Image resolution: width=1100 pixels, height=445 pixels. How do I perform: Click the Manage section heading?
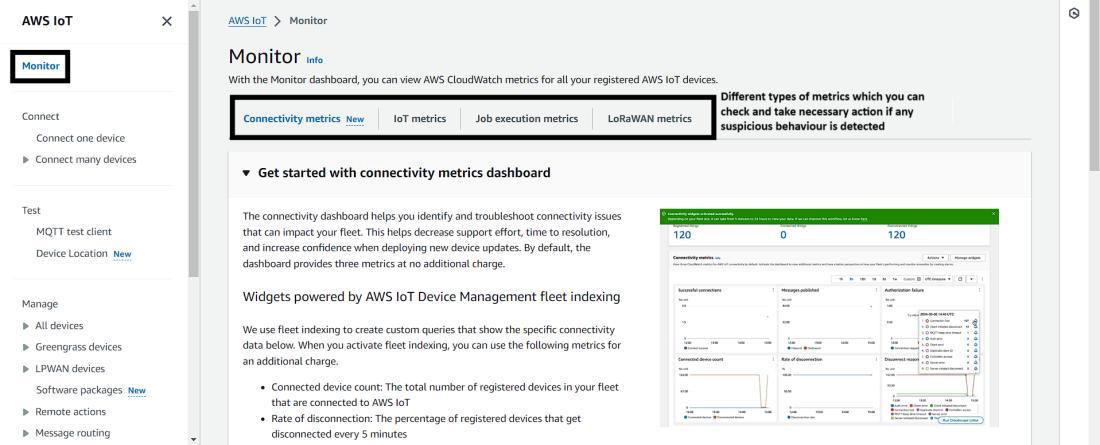pyautogui.click(x=40, y=304)
